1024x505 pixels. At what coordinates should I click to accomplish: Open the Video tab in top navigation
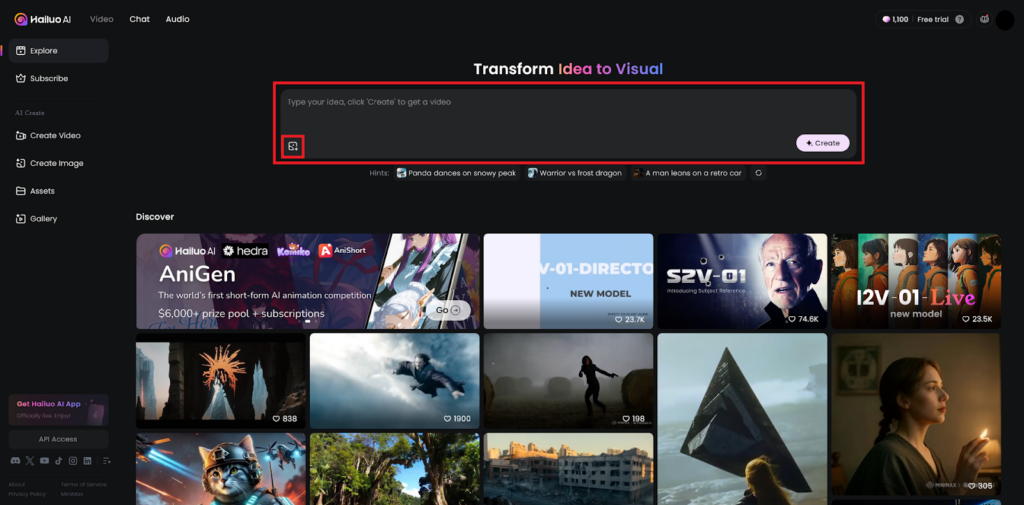(x=101, y=19)
